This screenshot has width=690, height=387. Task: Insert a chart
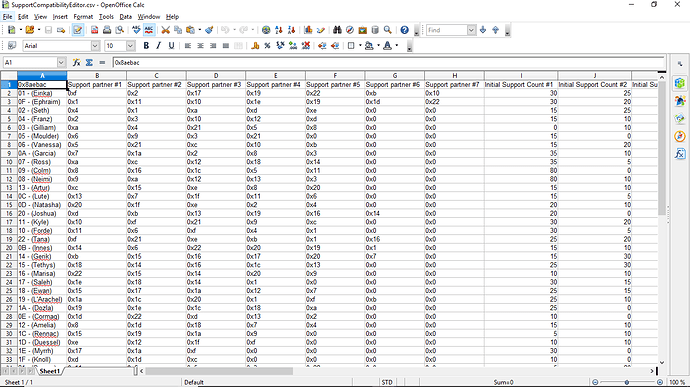coord(308,30)
